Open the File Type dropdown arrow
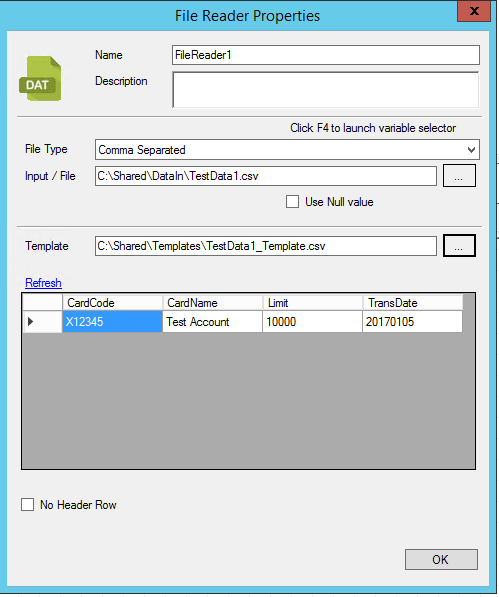 (471, 150)
